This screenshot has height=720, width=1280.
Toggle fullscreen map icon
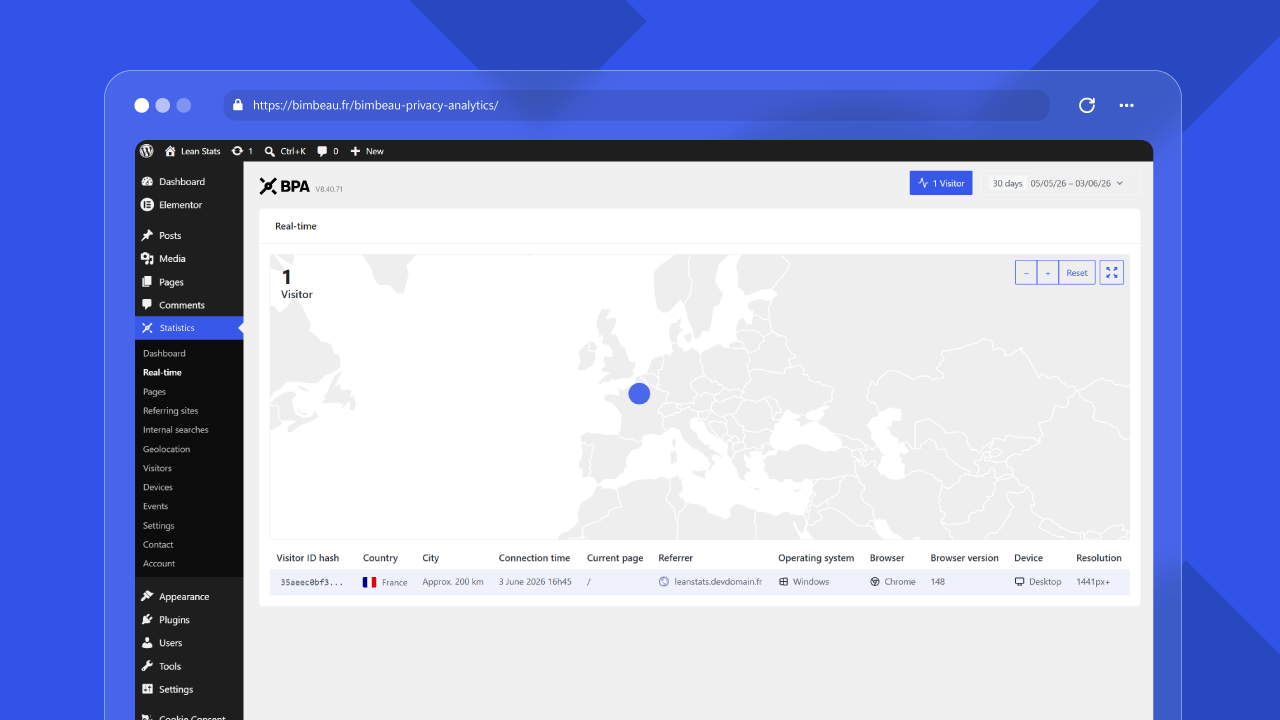[1112, 273]
